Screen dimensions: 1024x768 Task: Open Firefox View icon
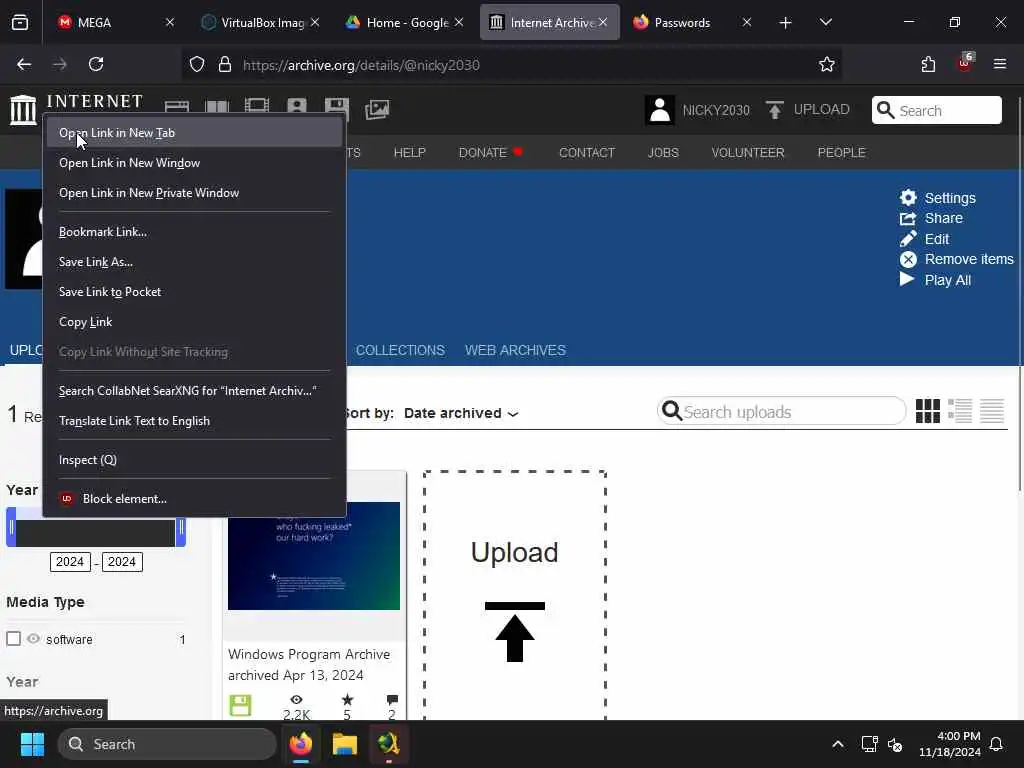click(20, 23)
